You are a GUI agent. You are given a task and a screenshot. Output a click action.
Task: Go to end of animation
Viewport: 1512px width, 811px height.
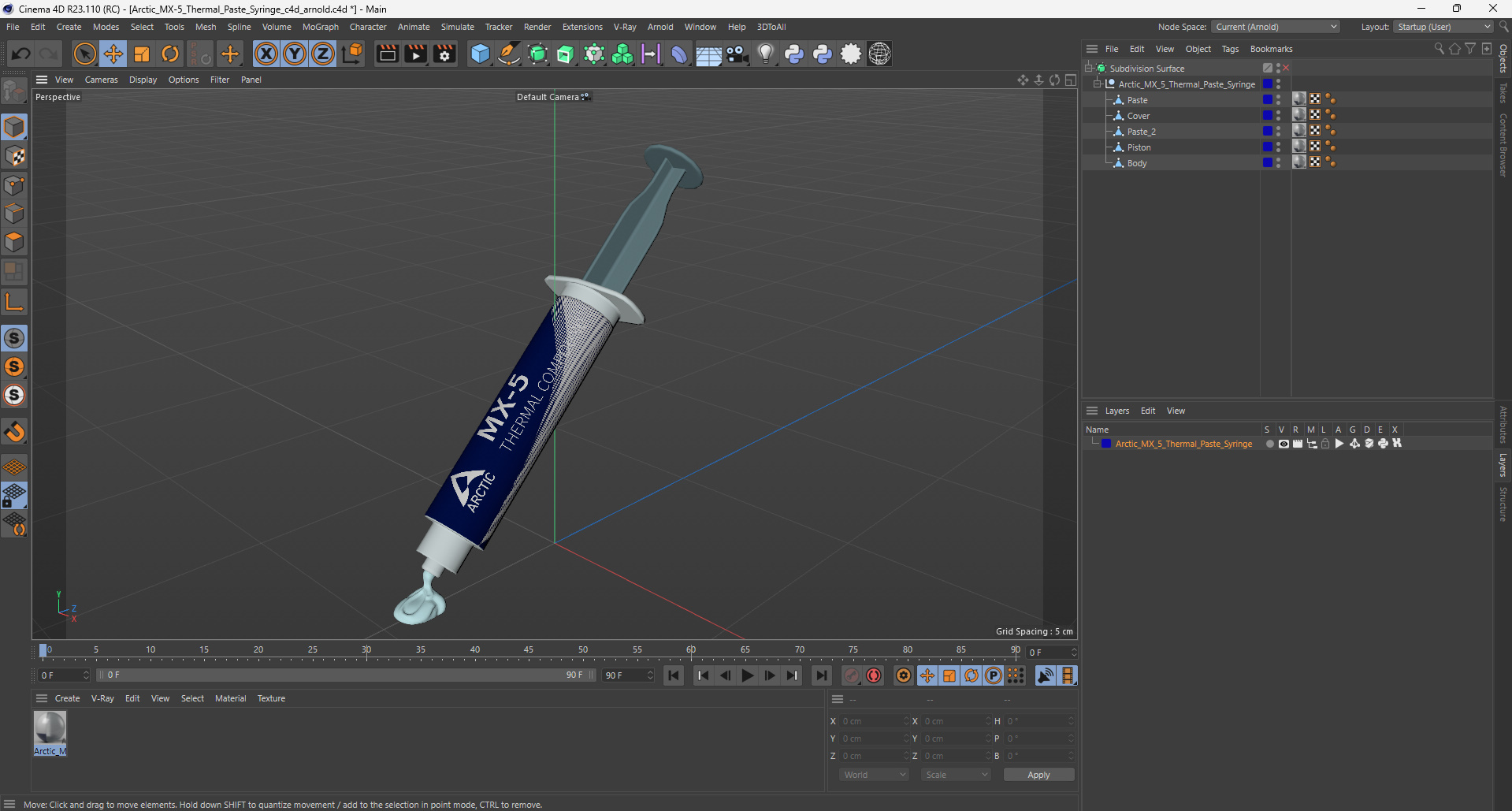click(821, 675)
